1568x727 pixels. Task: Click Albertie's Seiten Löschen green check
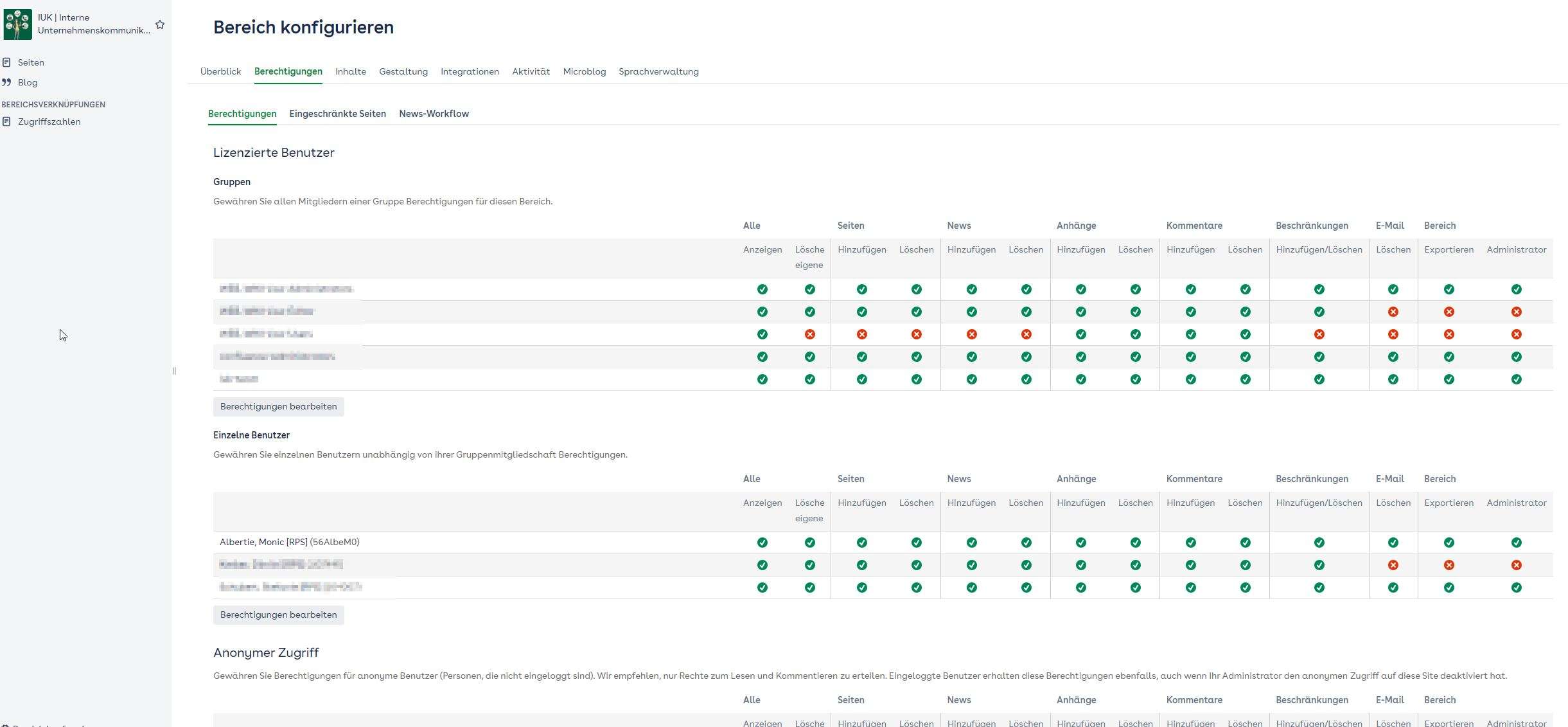[917, 543]
